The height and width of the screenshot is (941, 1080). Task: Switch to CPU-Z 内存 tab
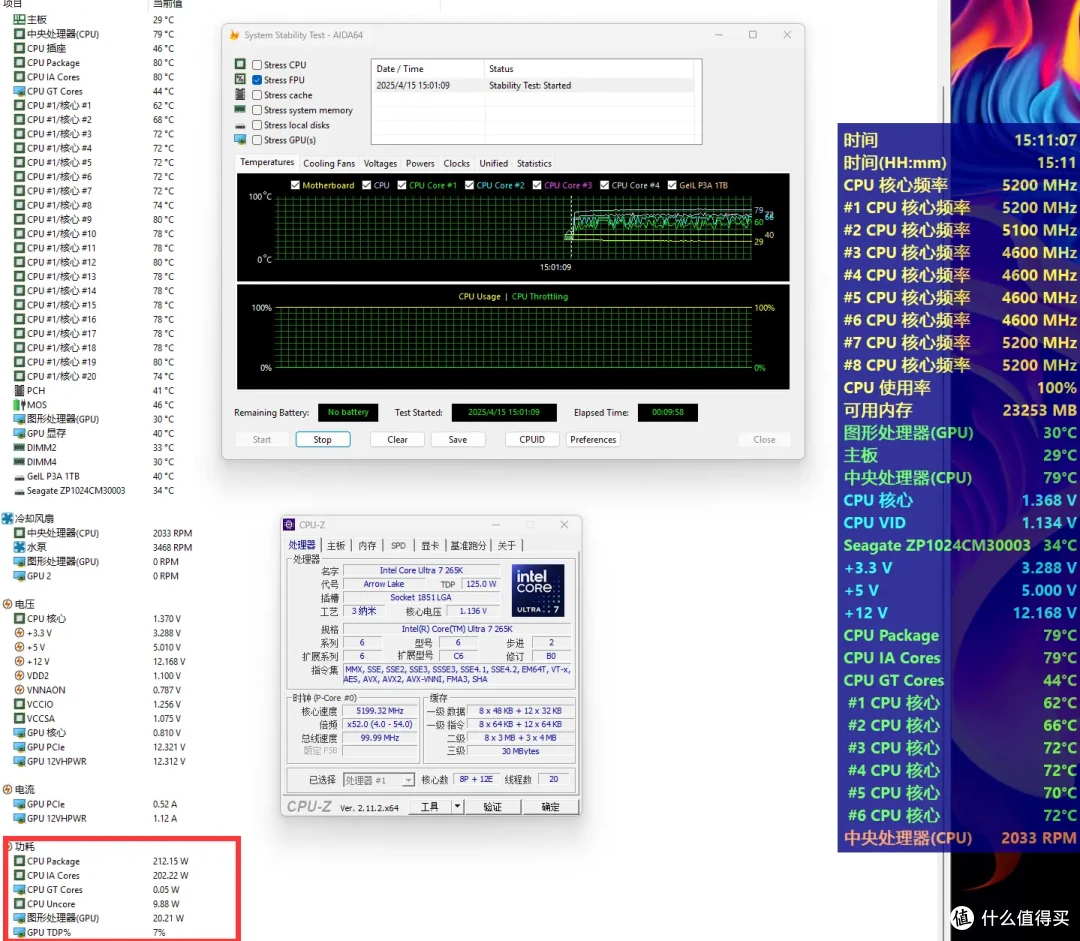click(367, 546)
